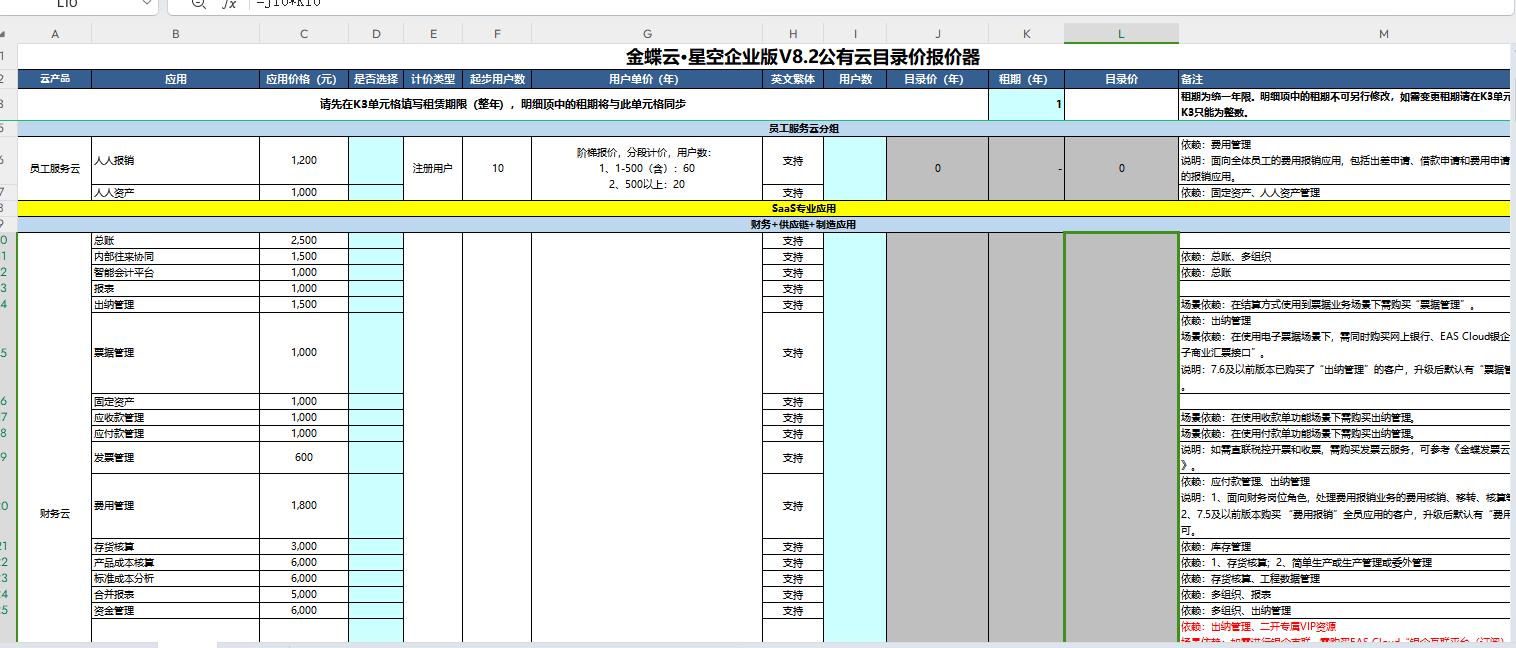This screenshot has width=1516, height=648.
Task: Select column L header
Action: point(1121,34)
